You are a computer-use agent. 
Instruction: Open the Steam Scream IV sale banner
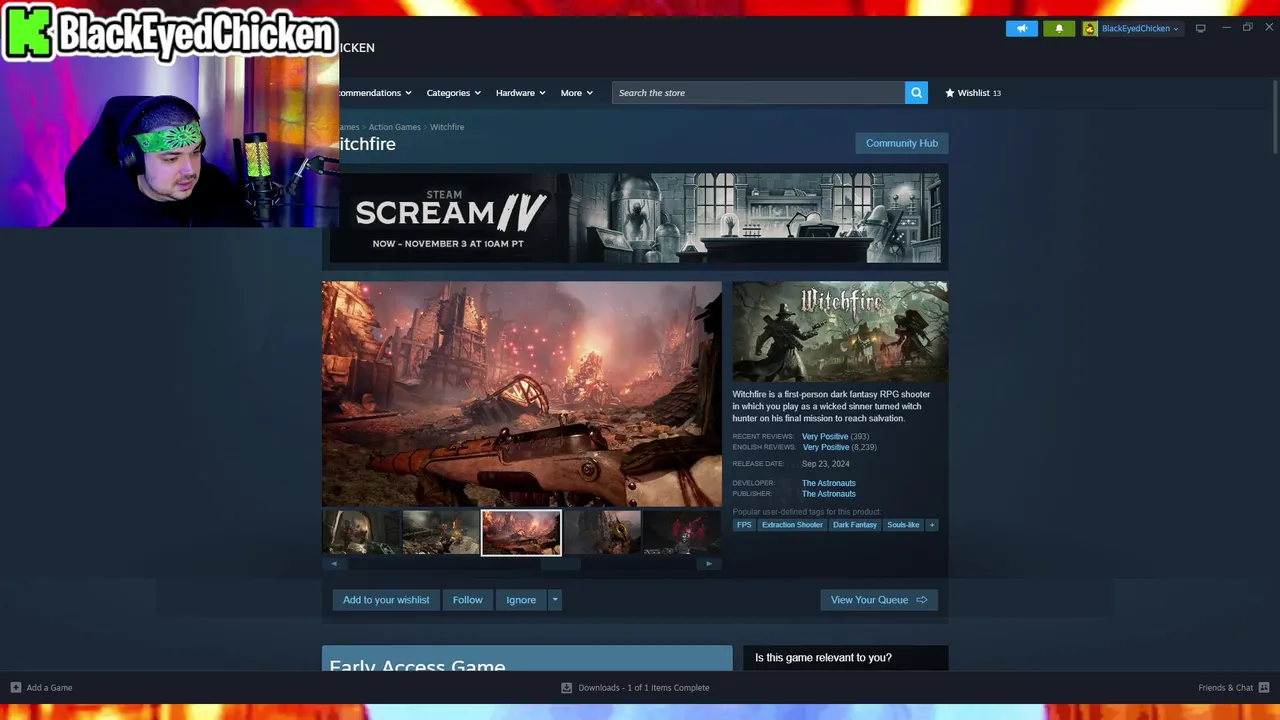tap(635, 218)
